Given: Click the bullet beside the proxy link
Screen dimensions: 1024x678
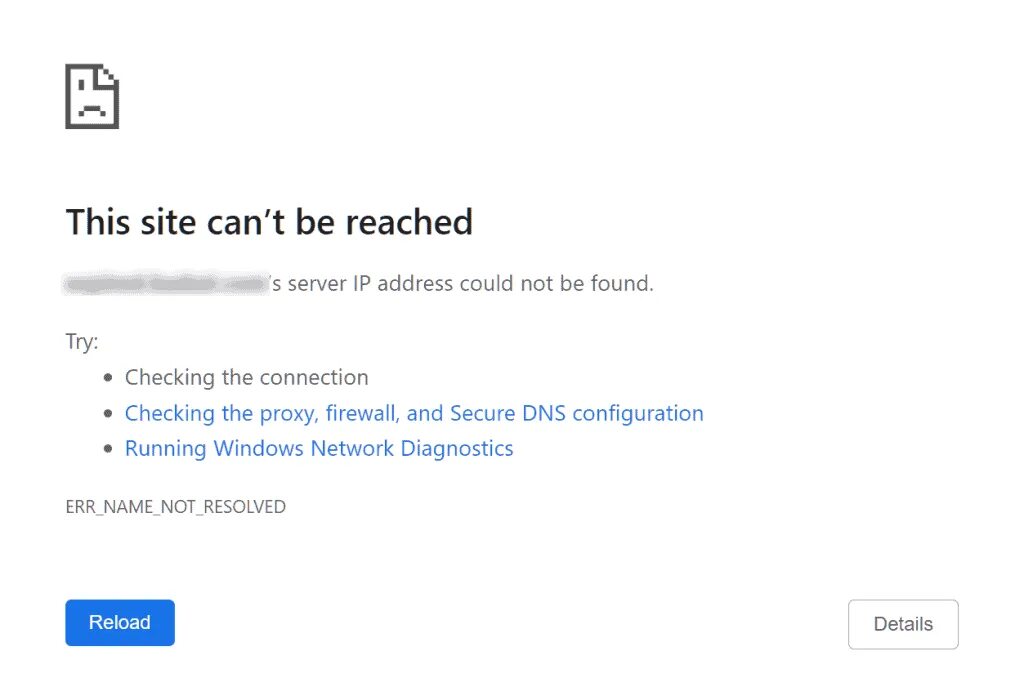Looking at the screenshot, I should [109, 414].
